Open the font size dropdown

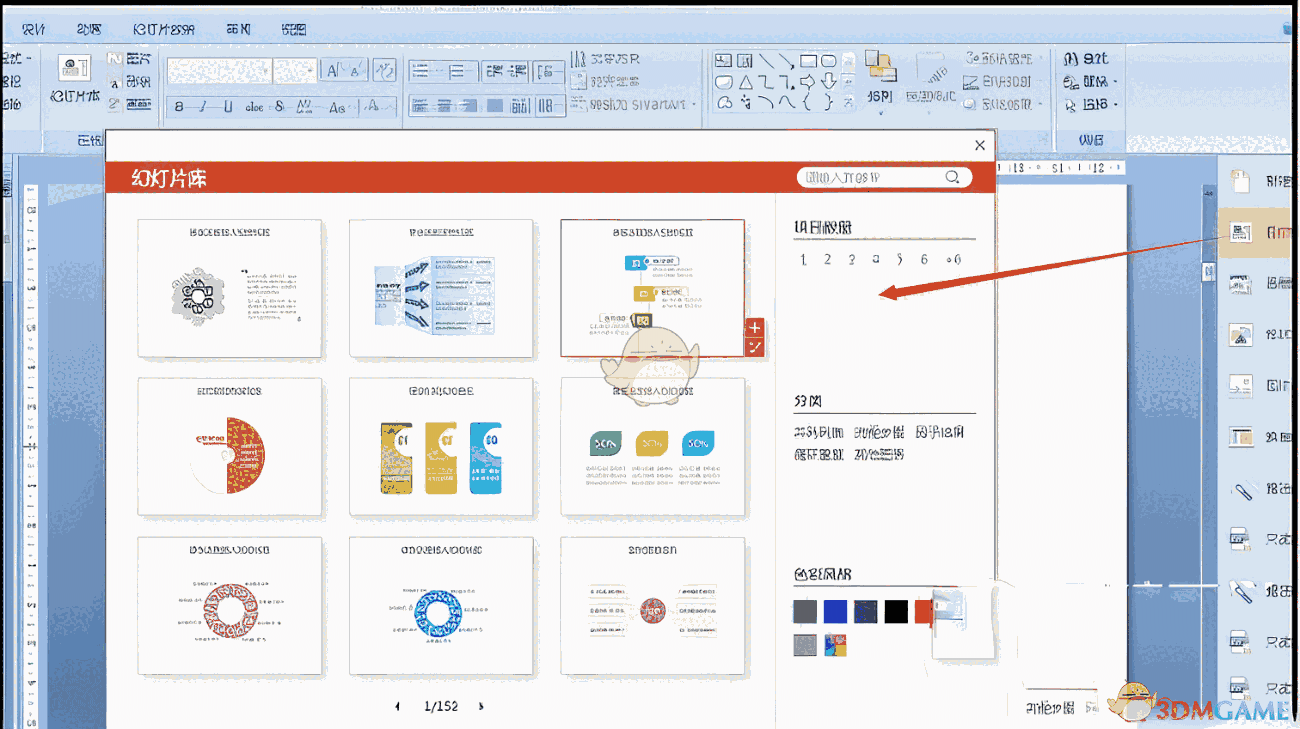point(290,68)
